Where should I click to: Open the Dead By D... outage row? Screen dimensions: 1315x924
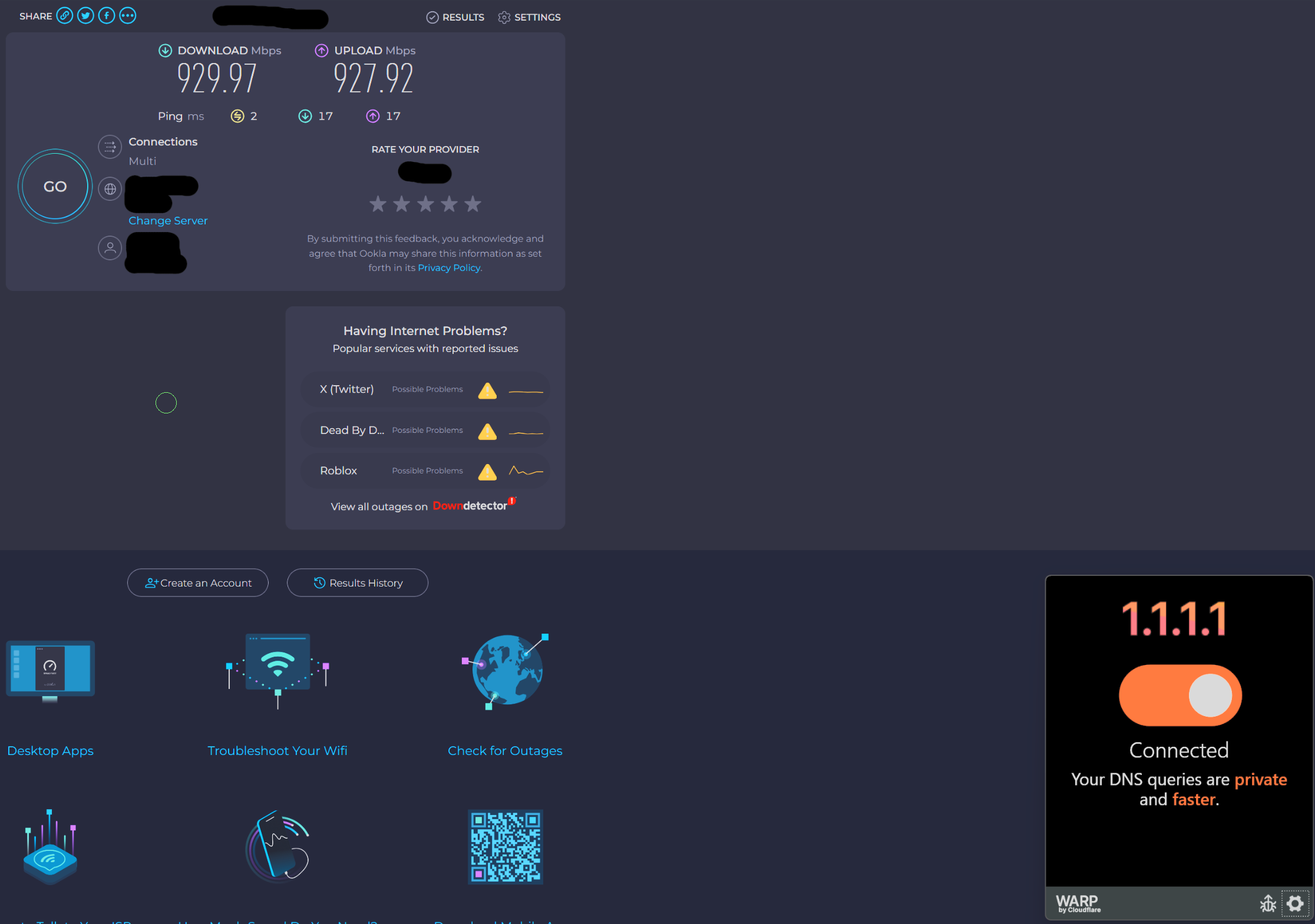click(425, 430)
